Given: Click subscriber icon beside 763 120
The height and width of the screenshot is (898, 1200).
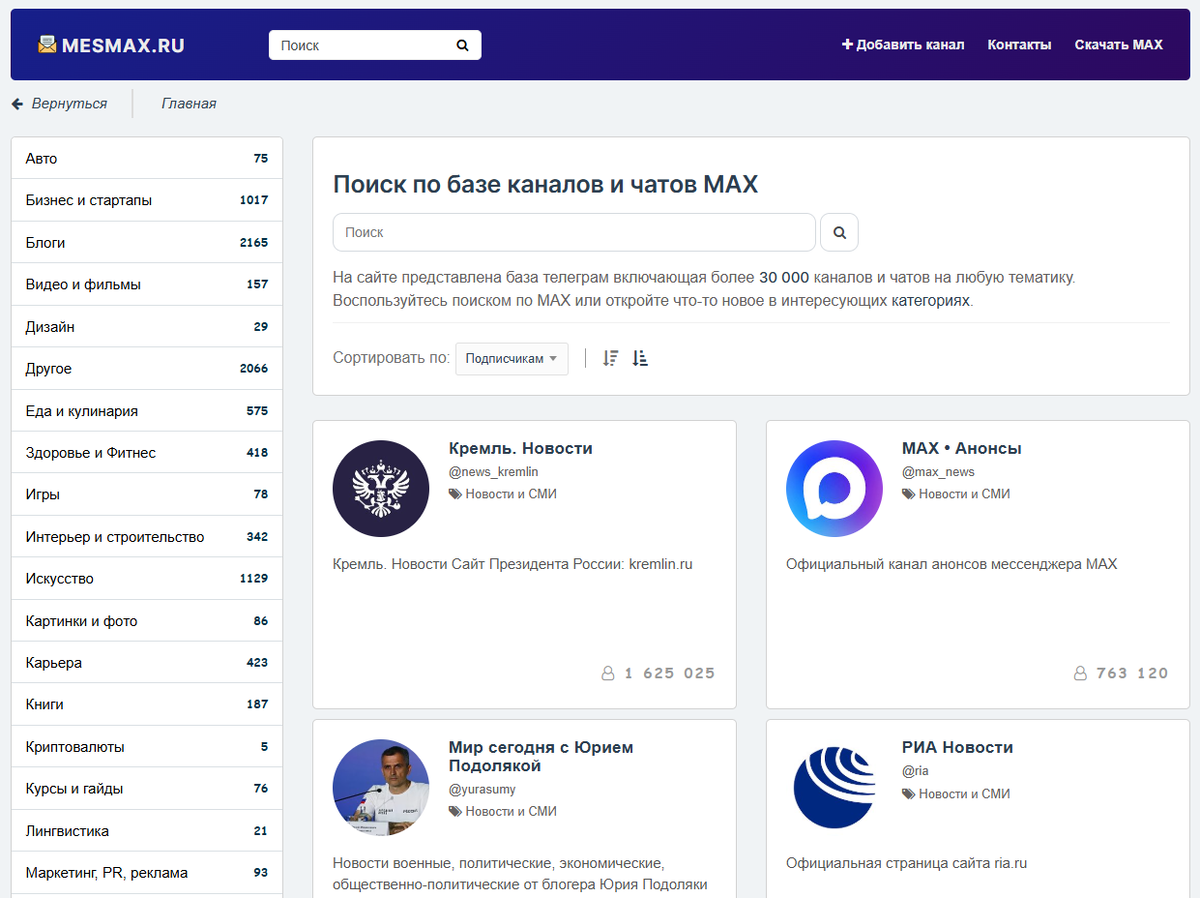Looking at the screenshot, I should 1079,674.
